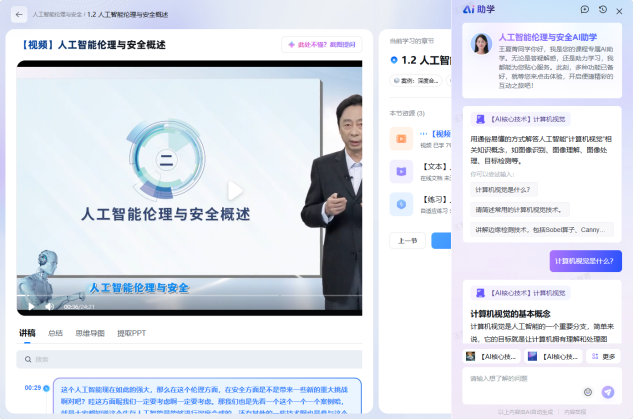Click the first 【AI核心技术】计算机视觉 tag
This screenshot has width=633, height=419.
[521, 119]
